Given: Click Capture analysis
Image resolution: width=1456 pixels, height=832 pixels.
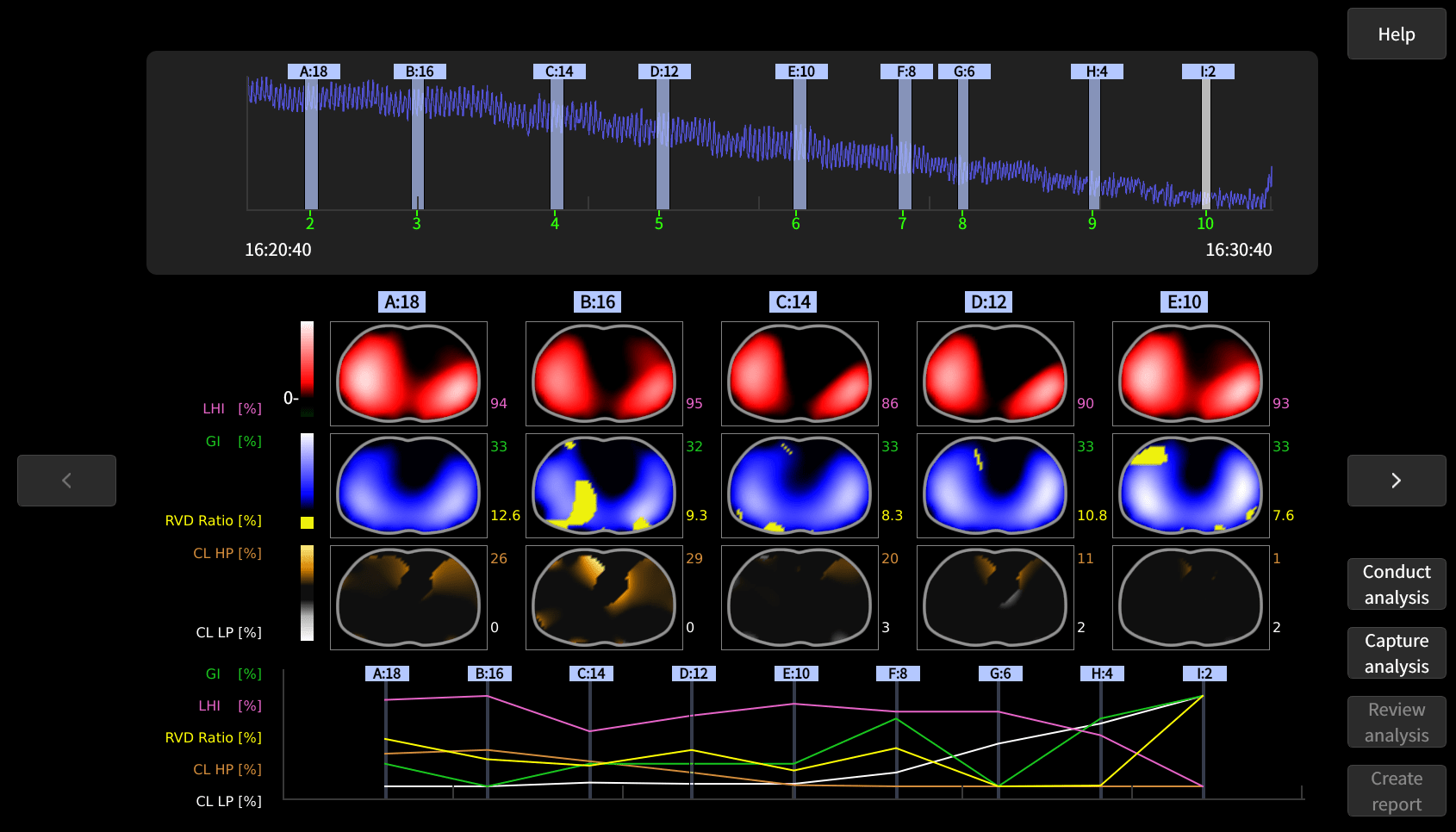Looking at the screenshot, I should pyautogui.click(x=1397, y=653).
